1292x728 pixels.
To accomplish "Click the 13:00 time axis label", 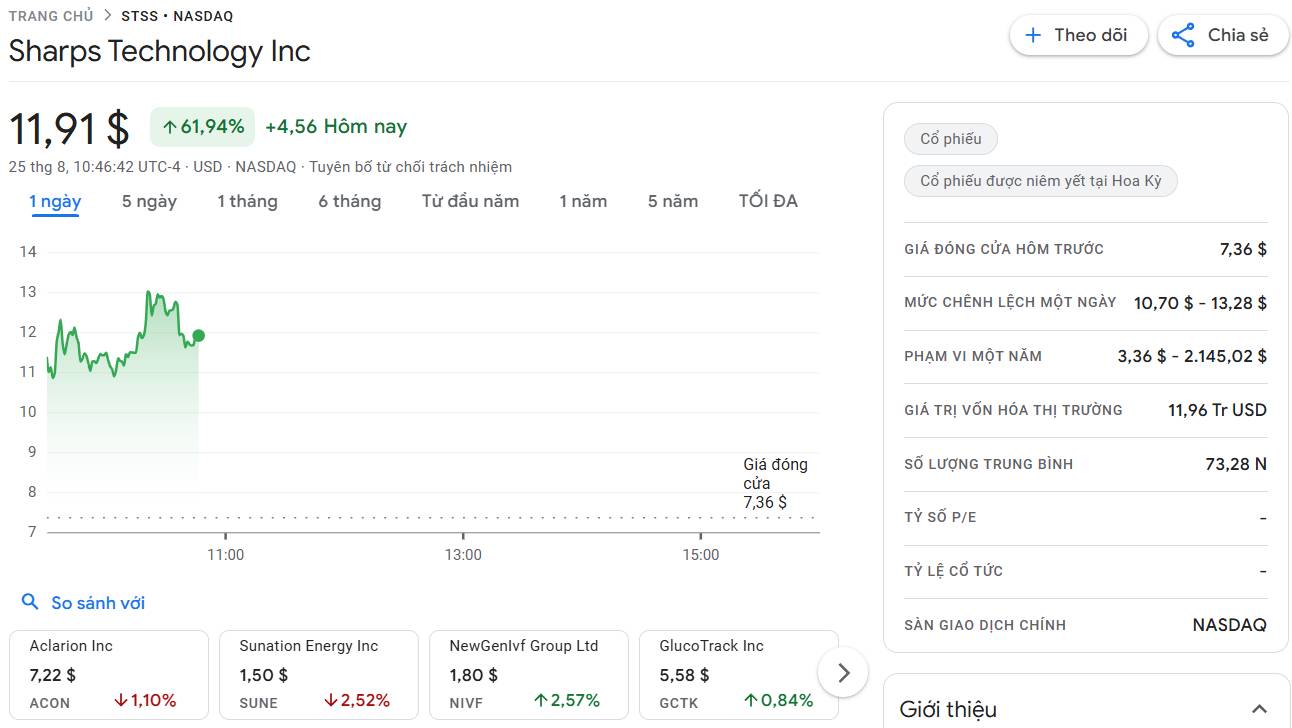I will (463, 555).
